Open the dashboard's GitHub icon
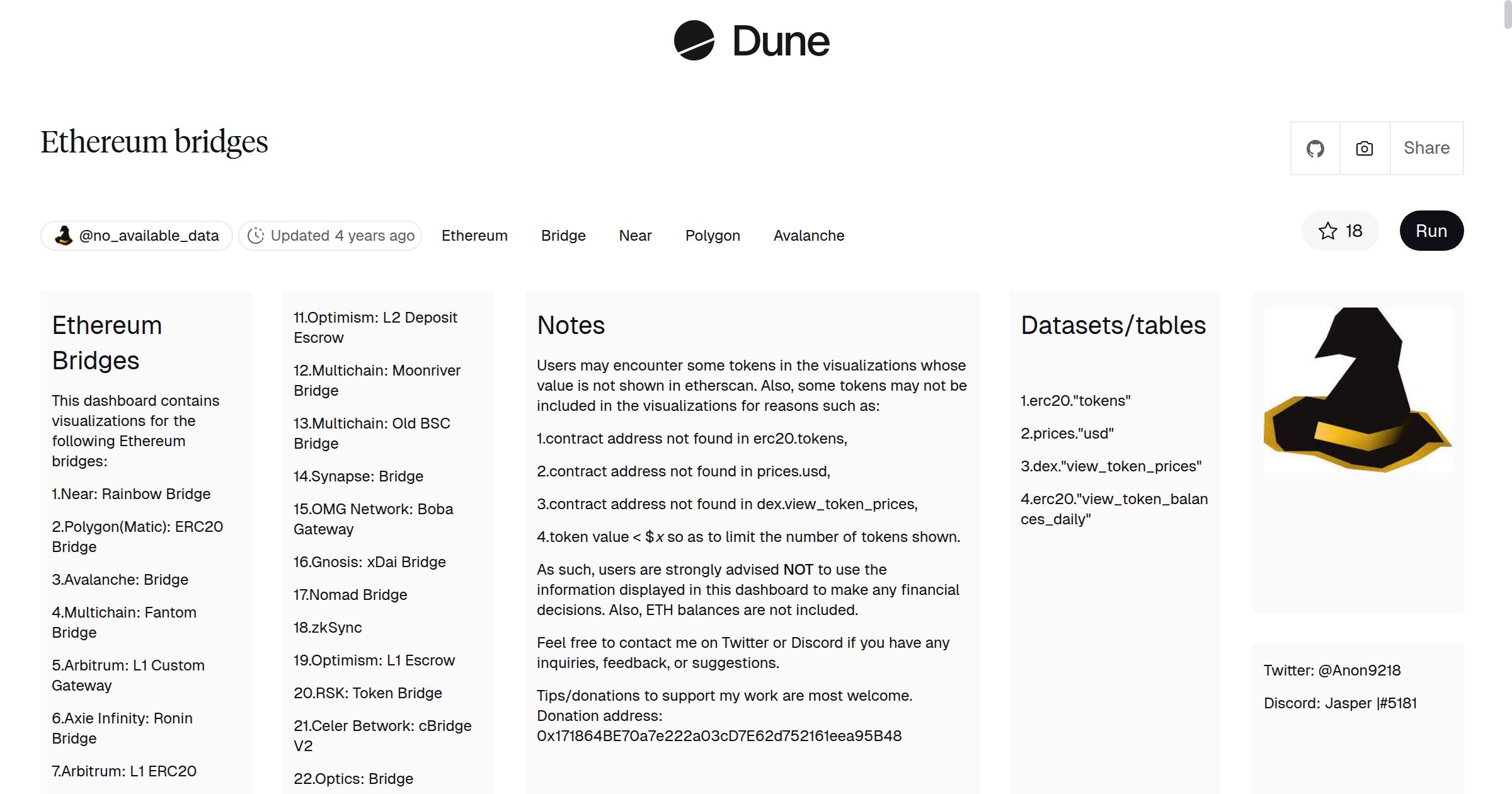Image resolution: width=1512 pixels, height=794 pixels. 1315,148
